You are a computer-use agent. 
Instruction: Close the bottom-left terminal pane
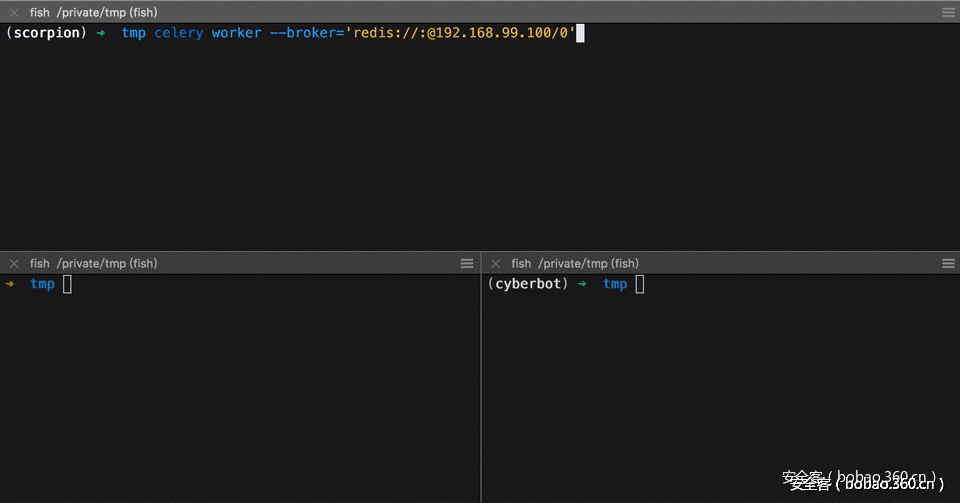(14, 263)
